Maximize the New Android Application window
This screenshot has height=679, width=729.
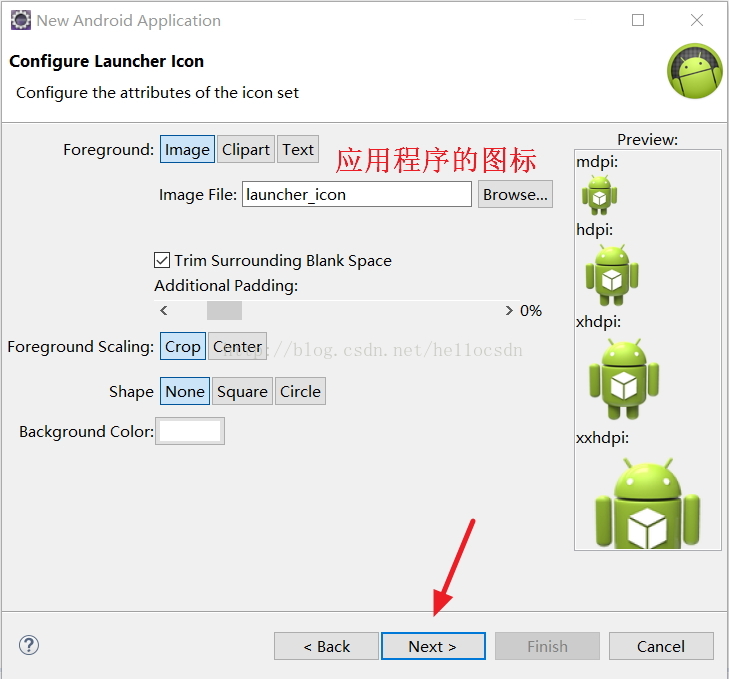tap(638, 20)
